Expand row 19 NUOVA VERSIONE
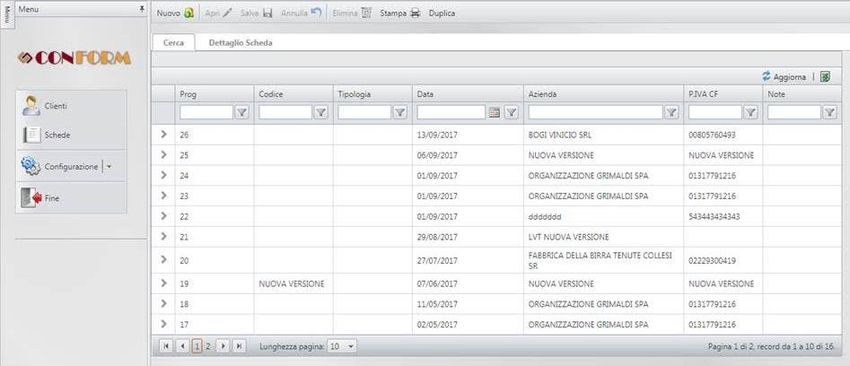Image resolution: width=850 pixels, height=366 pixels. (x=164, y=283)
